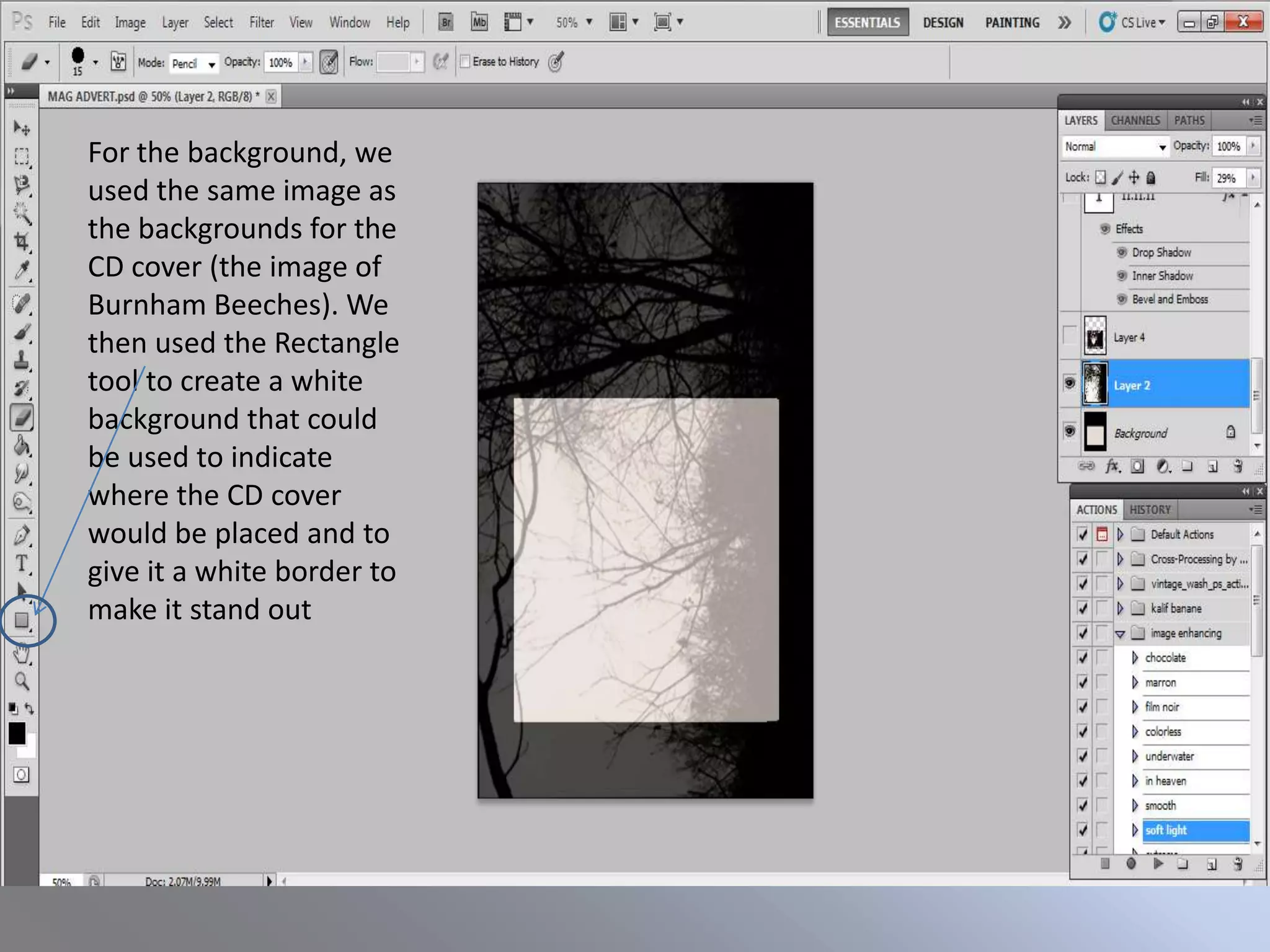This screenshot has height=952, width=1270.
Task: Select the Paint Bucket tool
Action: (x=22, y=446)
